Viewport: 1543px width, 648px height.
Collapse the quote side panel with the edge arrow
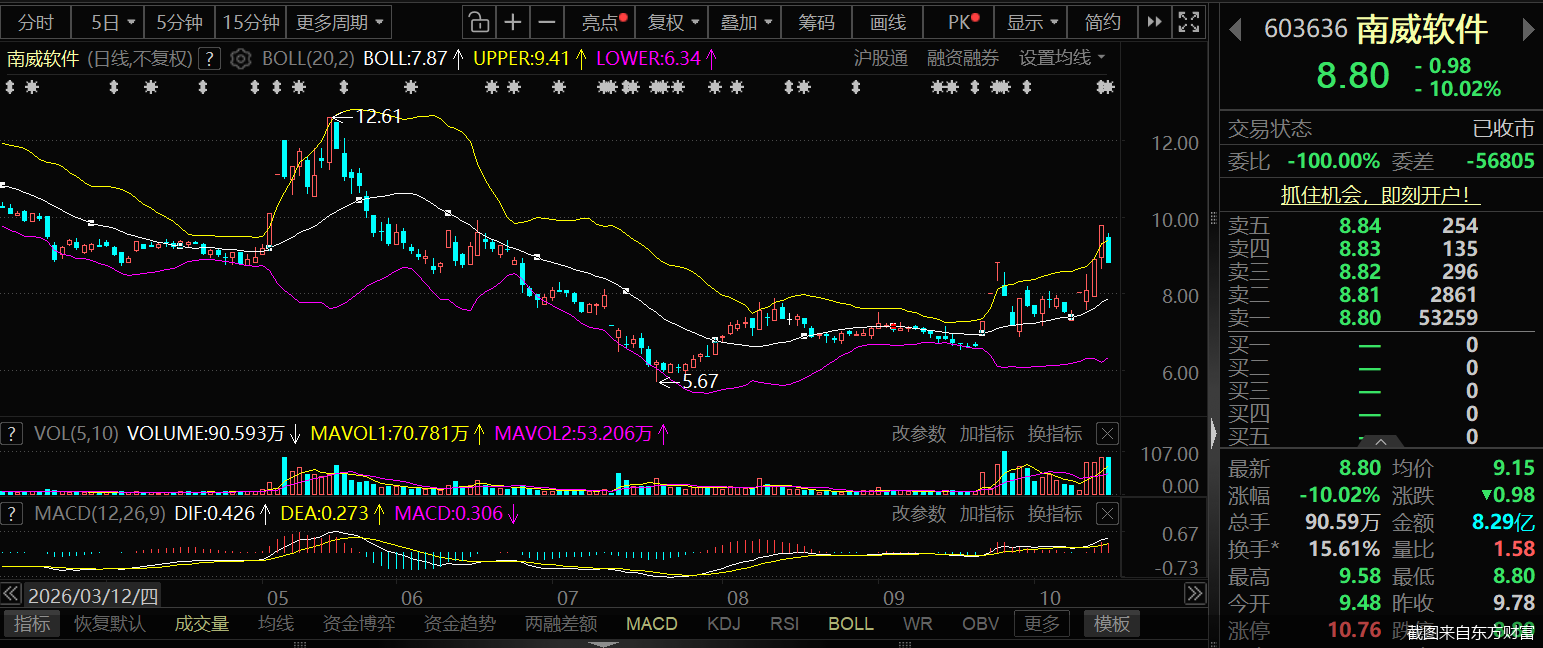(1215, 432)
